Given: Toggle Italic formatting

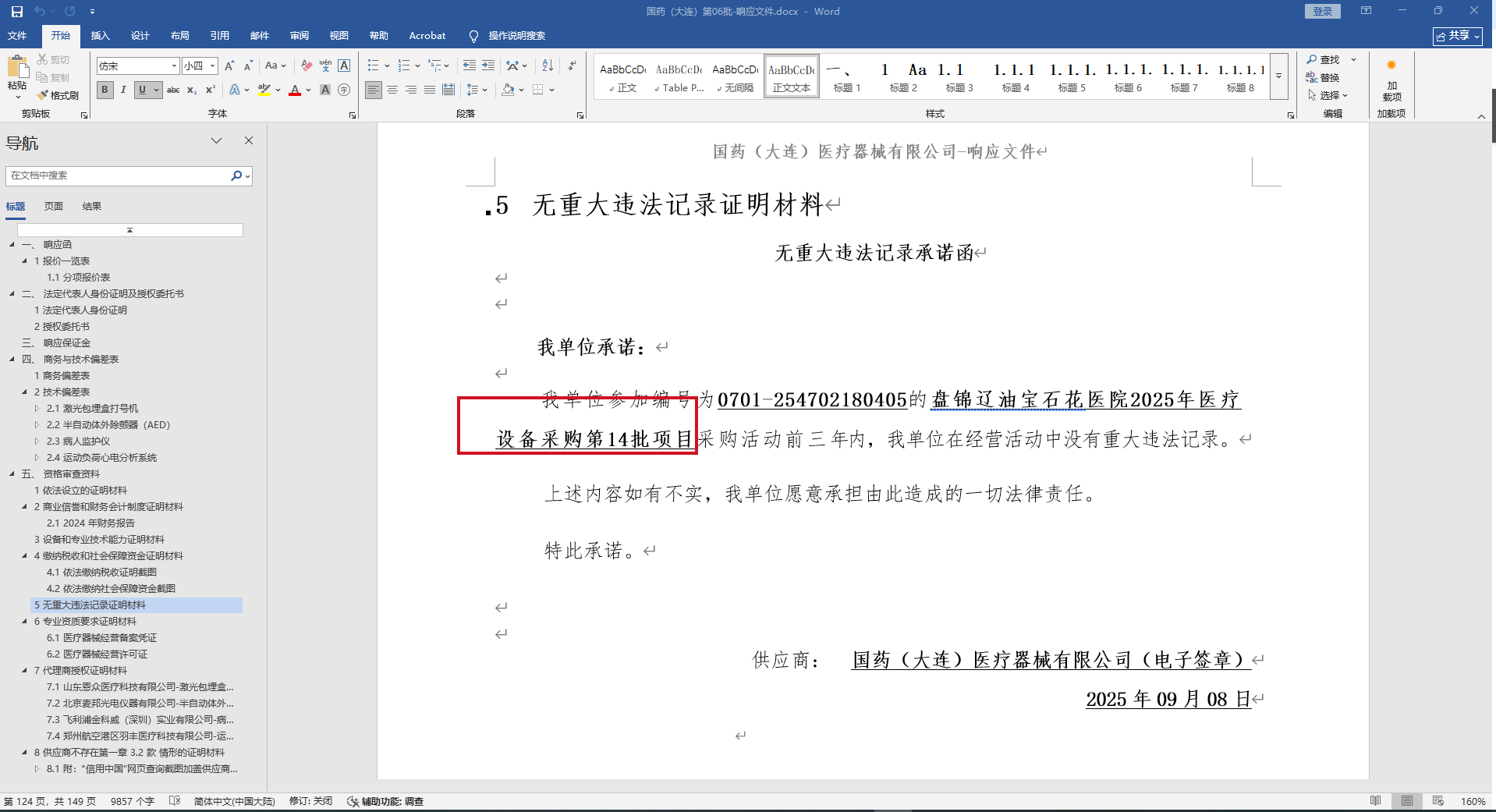Looking at the screenshot, I should [x=123, y=90].
